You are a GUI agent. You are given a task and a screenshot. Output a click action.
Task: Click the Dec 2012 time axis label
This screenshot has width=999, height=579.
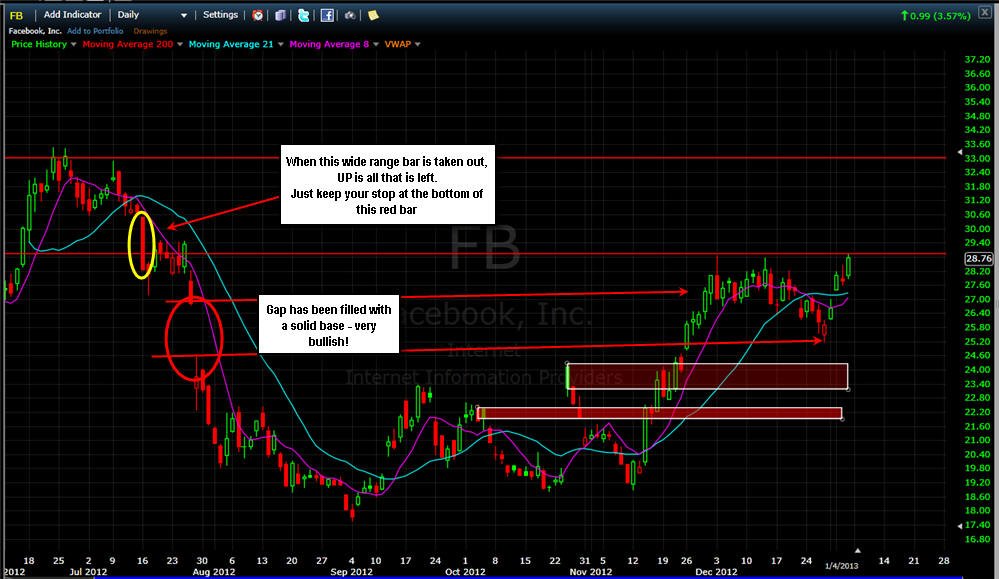click(x=716, y=571)
